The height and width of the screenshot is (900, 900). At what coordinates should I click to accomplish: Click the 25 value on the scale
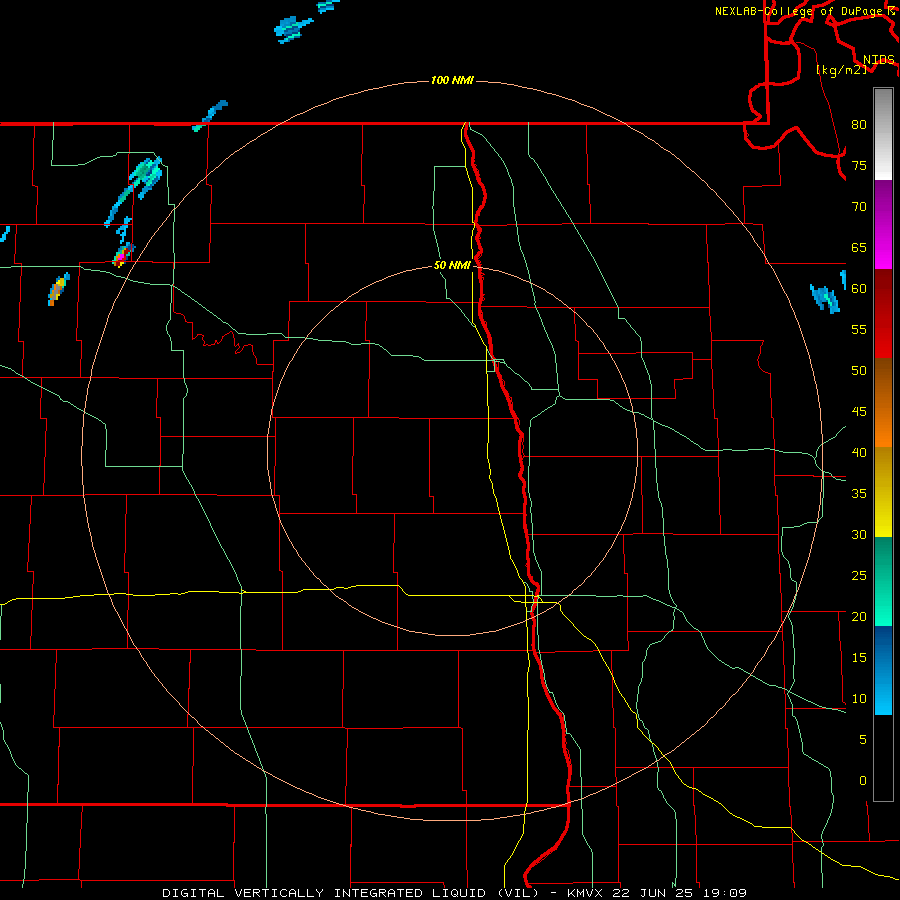[859, 575]
